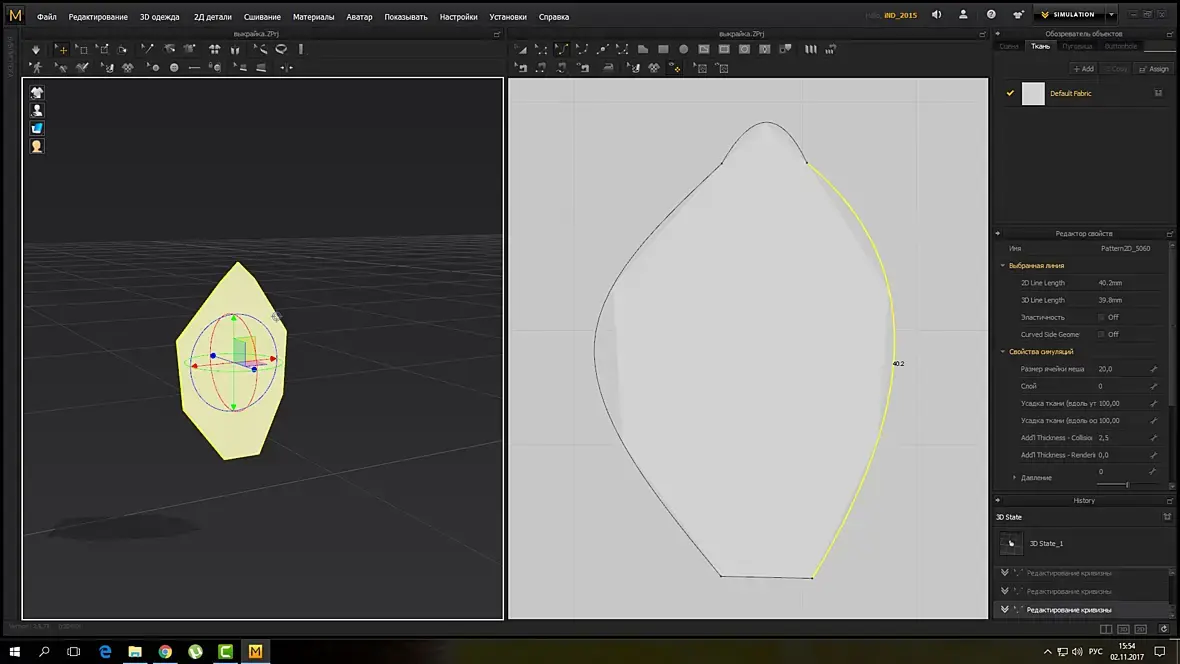This screenshot has width=1180, height=664.
Task: Choose the Polygon pattern tool
Action: 643,49
